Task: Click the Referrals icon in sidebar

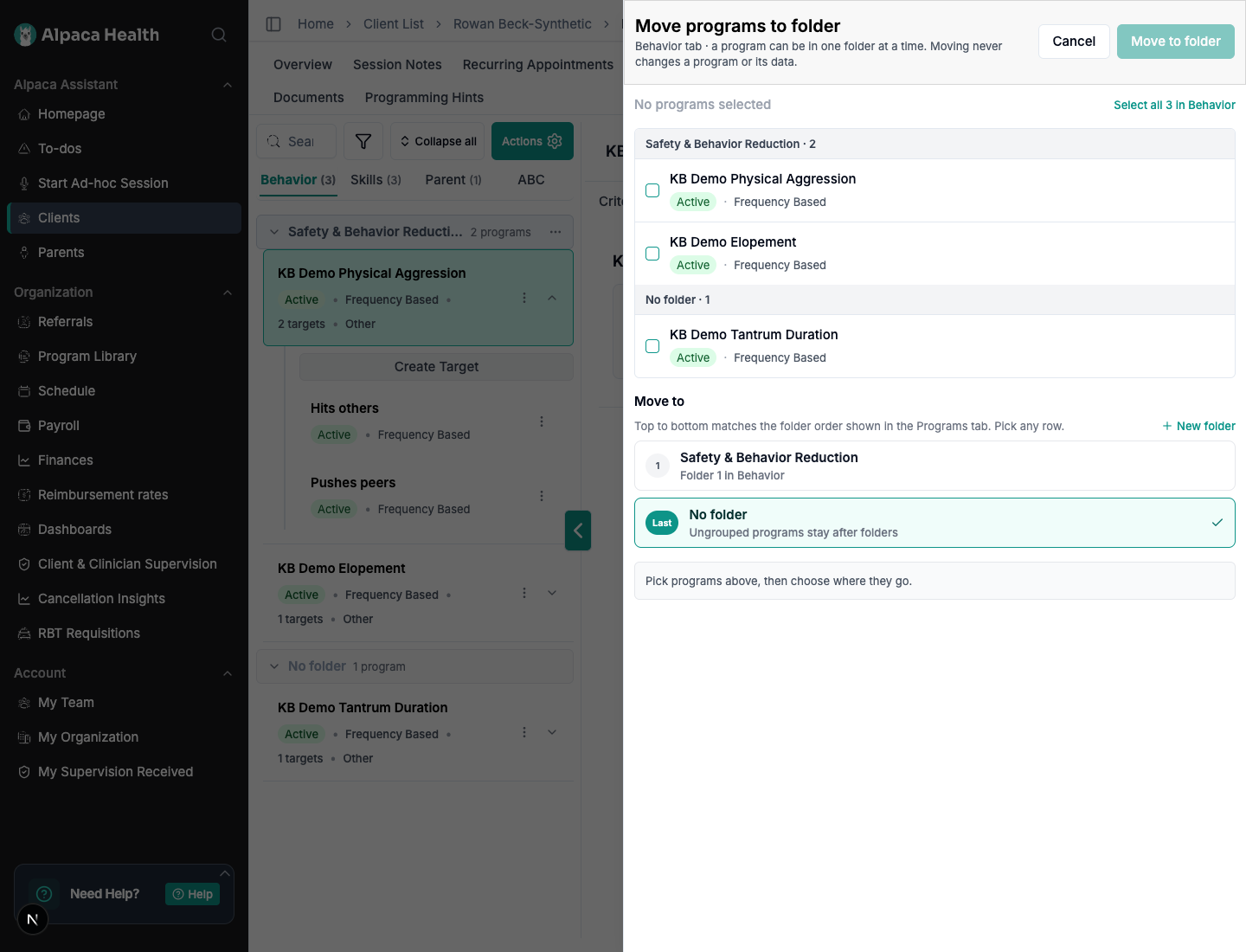Action: (x=24, y=322)
